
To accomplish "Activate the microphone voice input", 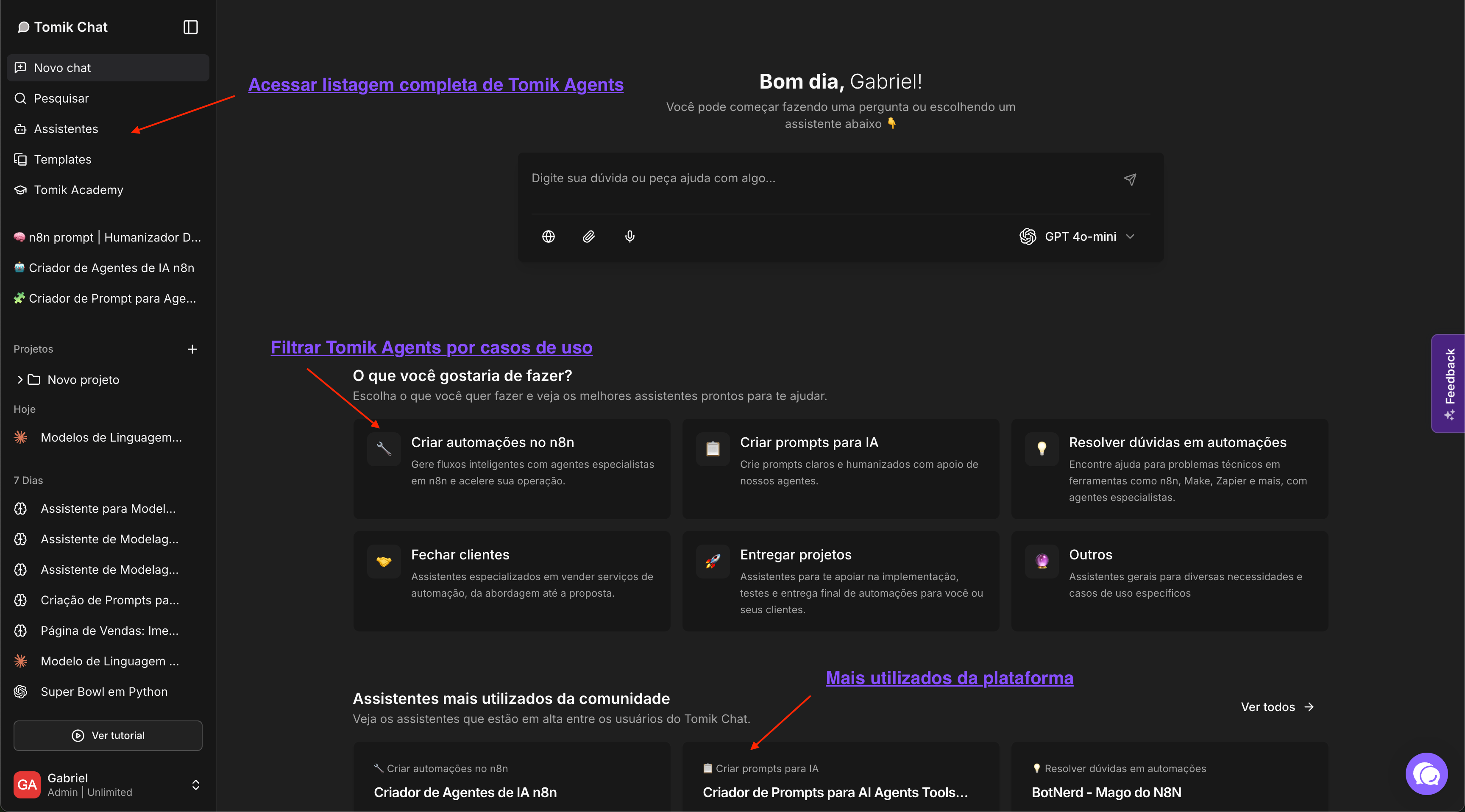I will 629,236.
